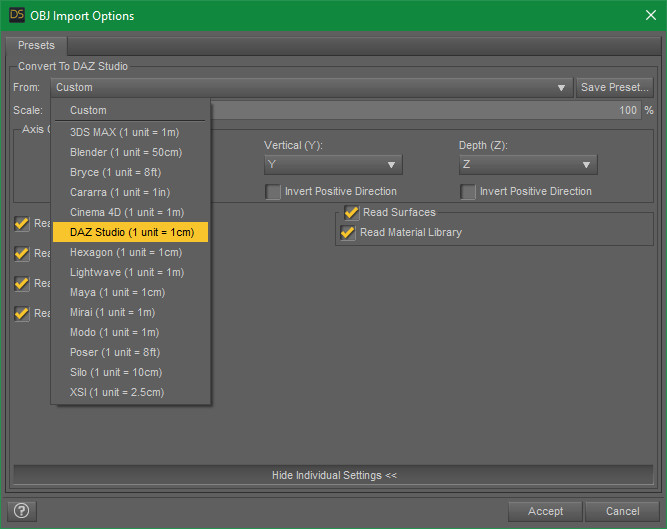This screenshot has width=667, height=529.
Task: Cancel the OBJ import
Action: click(622, 511)
